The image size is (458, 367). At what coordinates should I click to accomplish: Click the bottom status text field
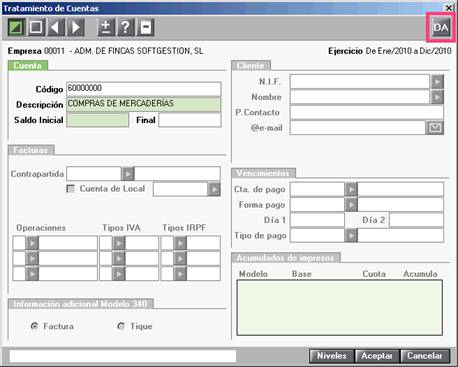[123, 356]
